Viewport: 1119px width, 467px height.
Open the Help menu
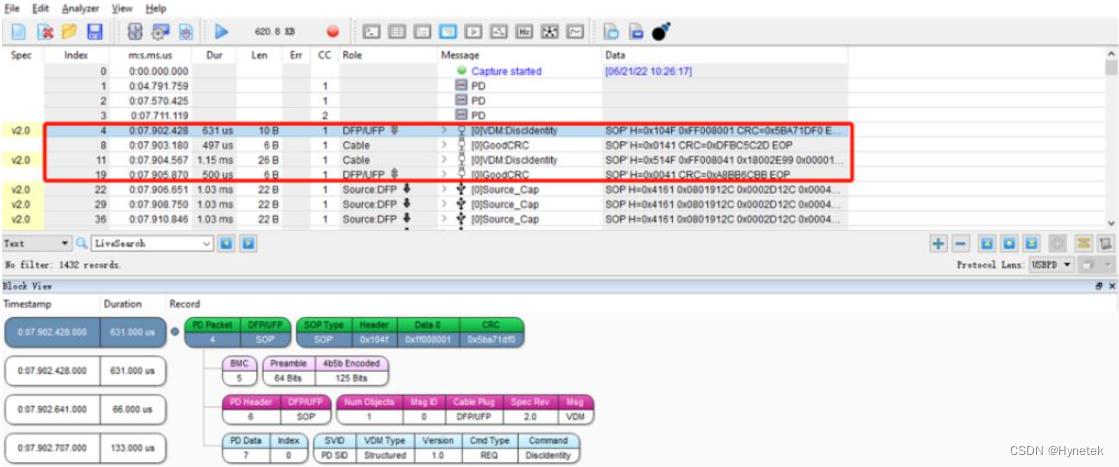(x=156, y=9)
